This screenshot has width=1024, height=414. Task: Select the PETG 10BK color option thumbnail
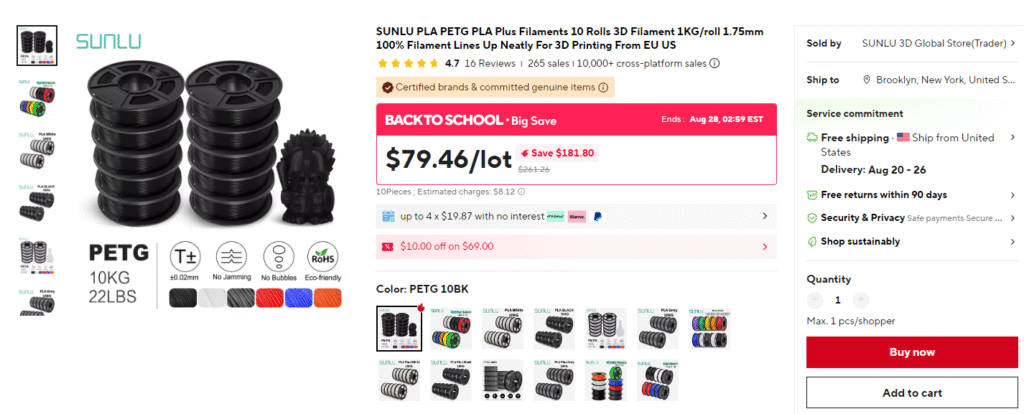[x=399, y=329]
